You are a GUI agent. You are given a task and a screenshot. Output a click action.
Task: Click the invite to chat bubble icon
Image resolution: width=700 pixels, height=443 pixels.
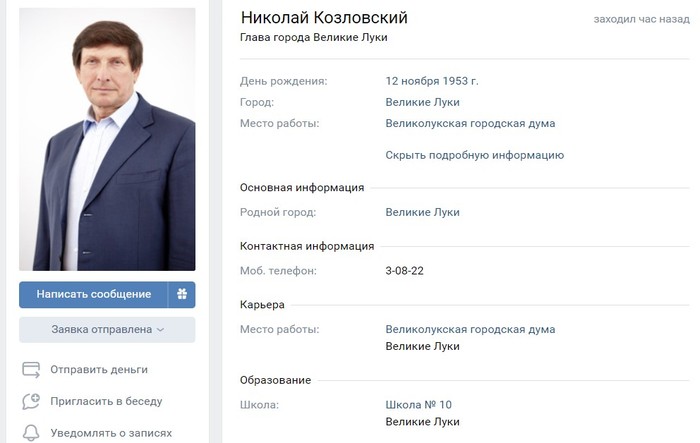(31, 401)
